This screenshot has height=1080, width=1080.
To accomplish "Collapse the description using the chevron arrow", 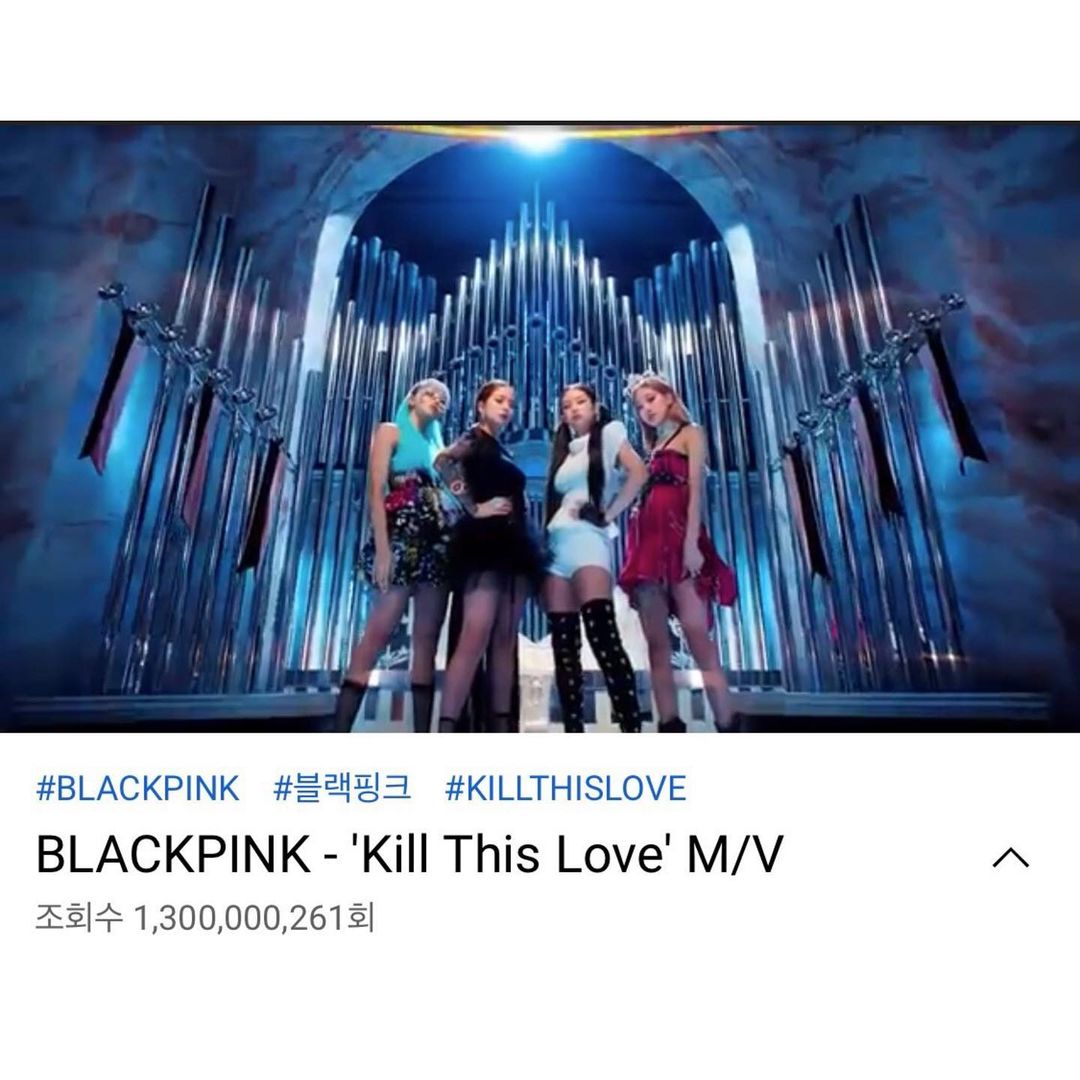I will coord(1010,858).
